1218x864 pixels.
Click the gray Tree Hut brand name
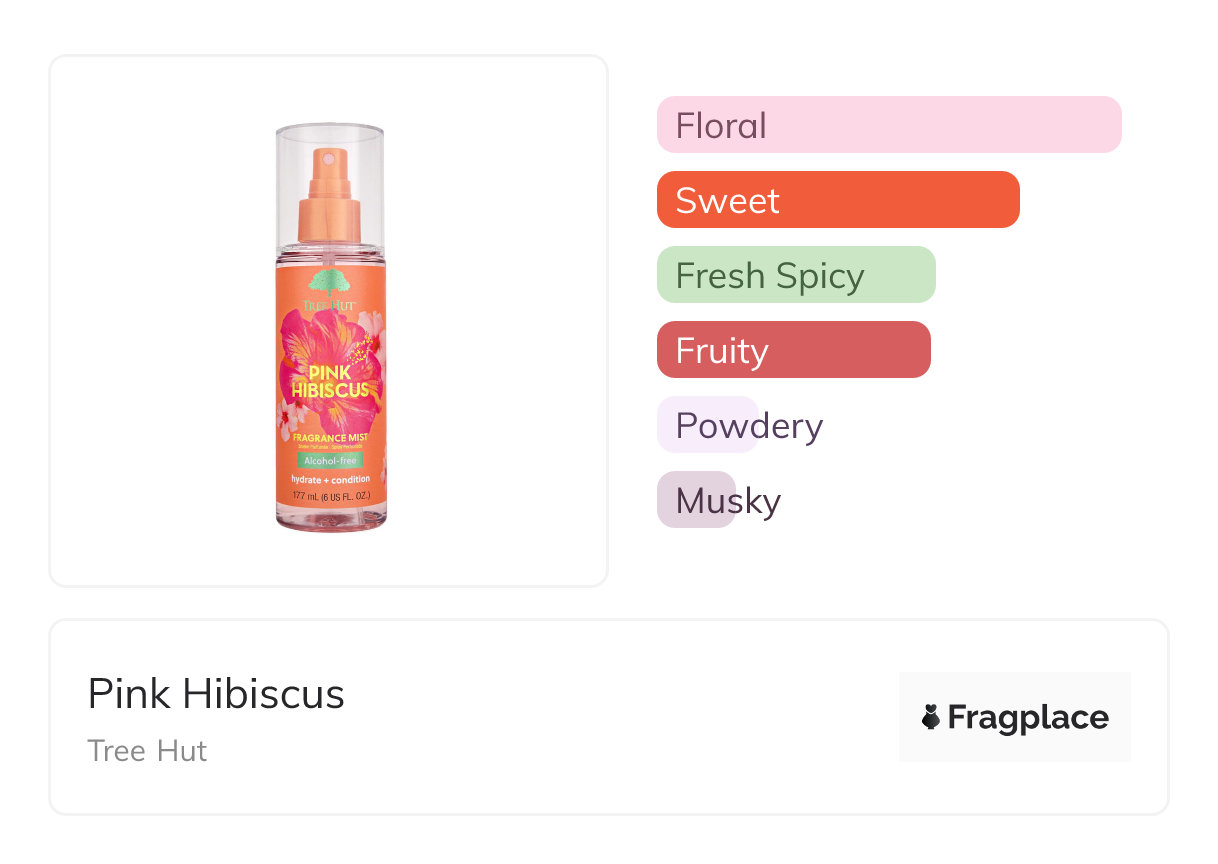147,751
